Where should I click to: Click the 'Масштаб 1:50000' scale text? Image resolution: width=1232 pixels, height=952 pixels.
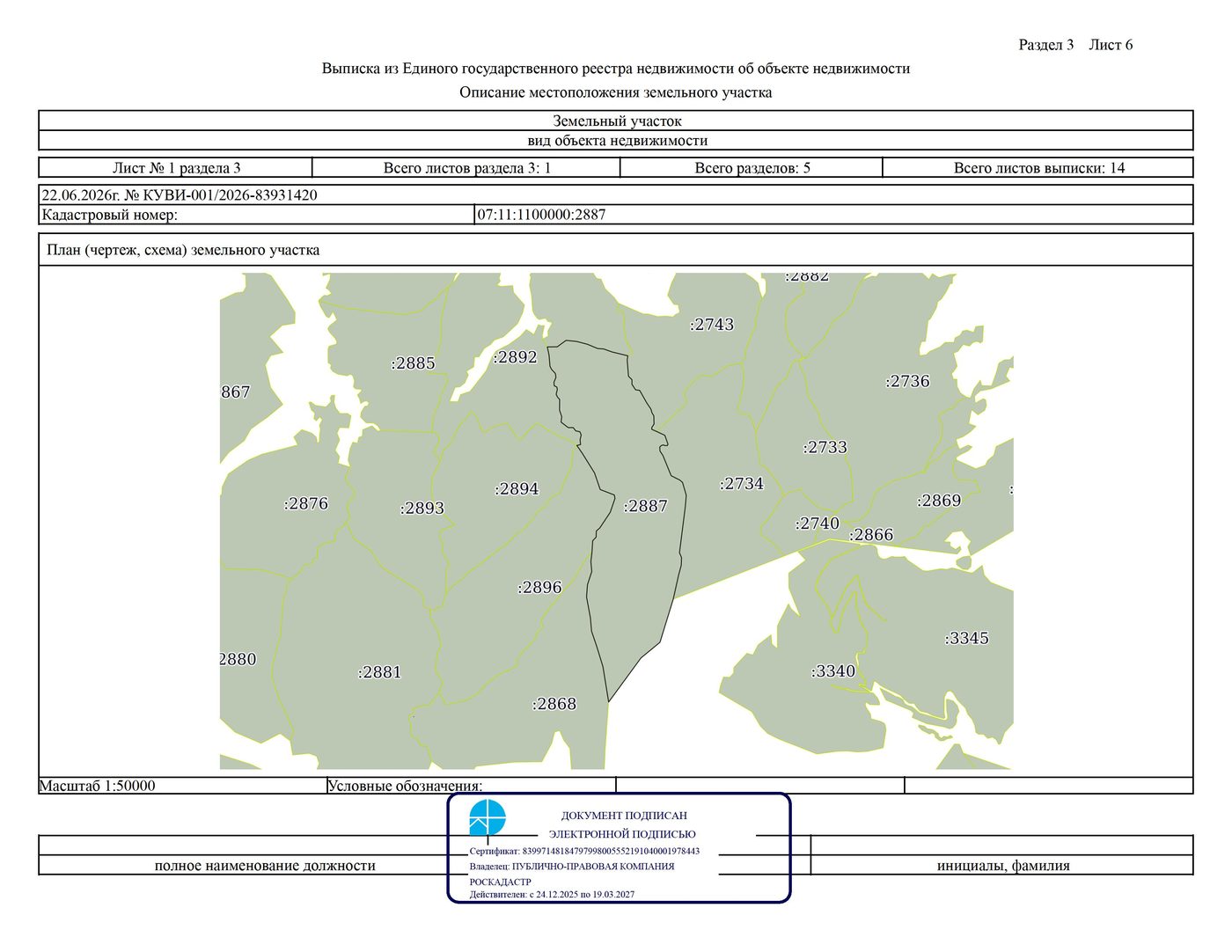point(98,786)
